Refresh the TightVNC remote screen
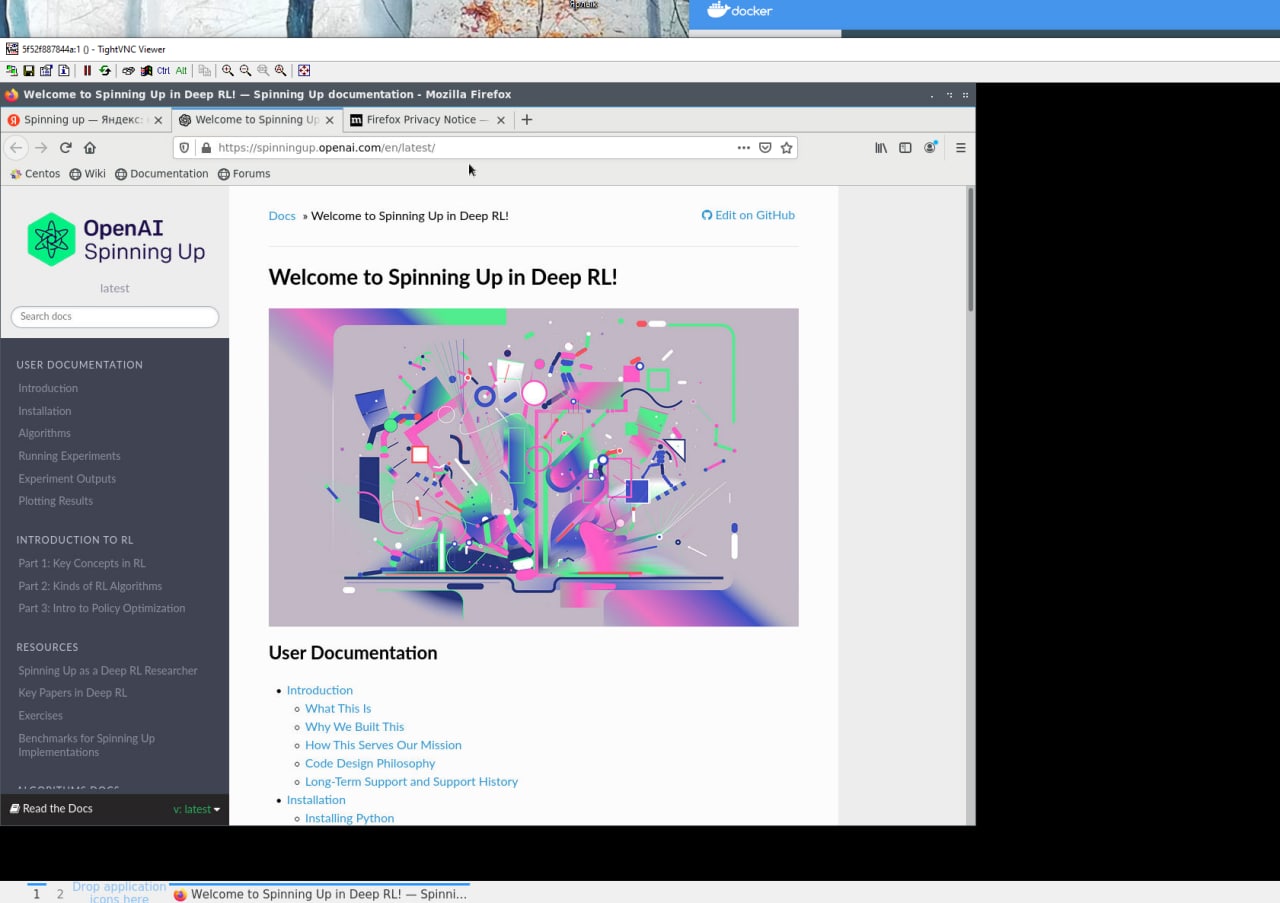 [104, 71]
